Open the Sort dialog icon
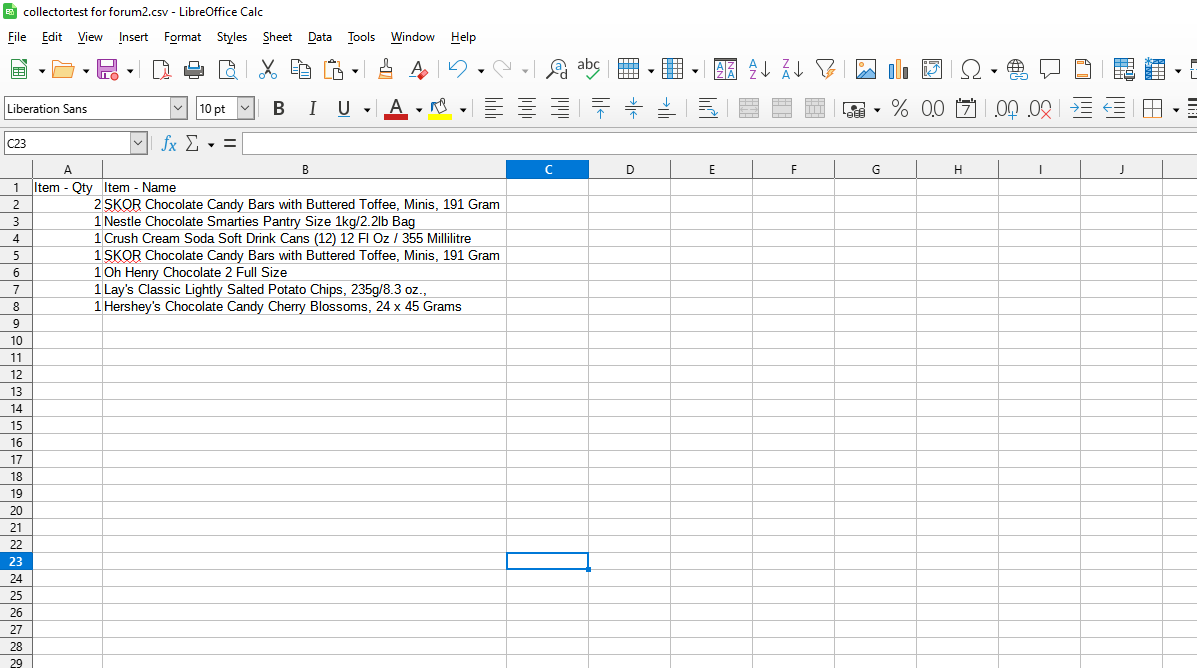Screen dimensions: 1197x668 (x=725, y=69)
